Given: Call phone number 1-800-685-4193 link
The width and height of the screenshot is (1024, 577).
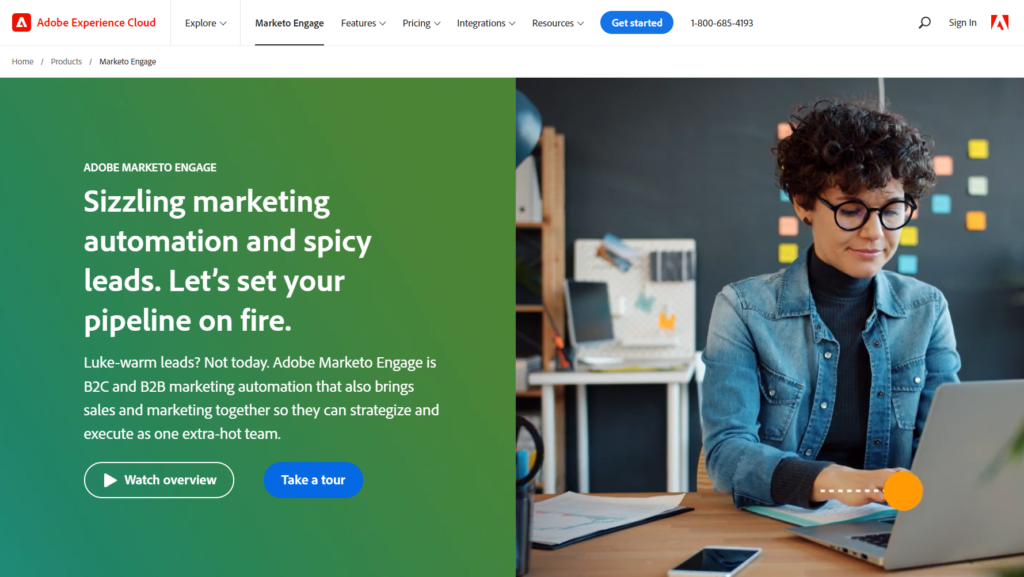Looking at the screenshot, I should point(722,23).
